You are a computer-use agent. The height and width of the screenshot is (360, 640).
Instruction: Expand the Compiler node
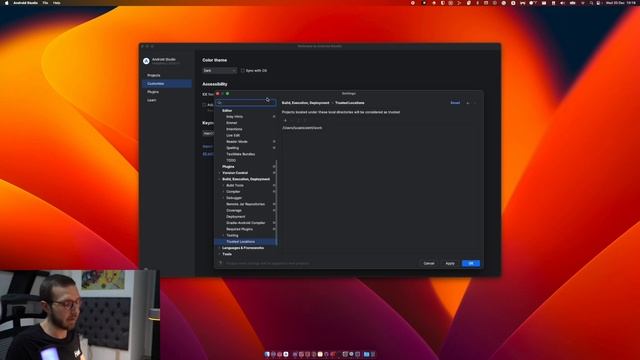(223, 191)
